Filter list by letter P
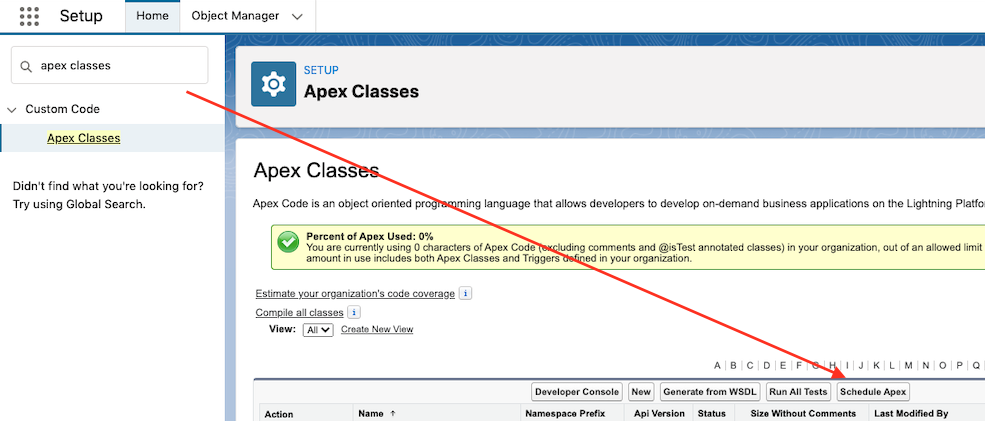985x421 pixels. click(x=960, y=365)
